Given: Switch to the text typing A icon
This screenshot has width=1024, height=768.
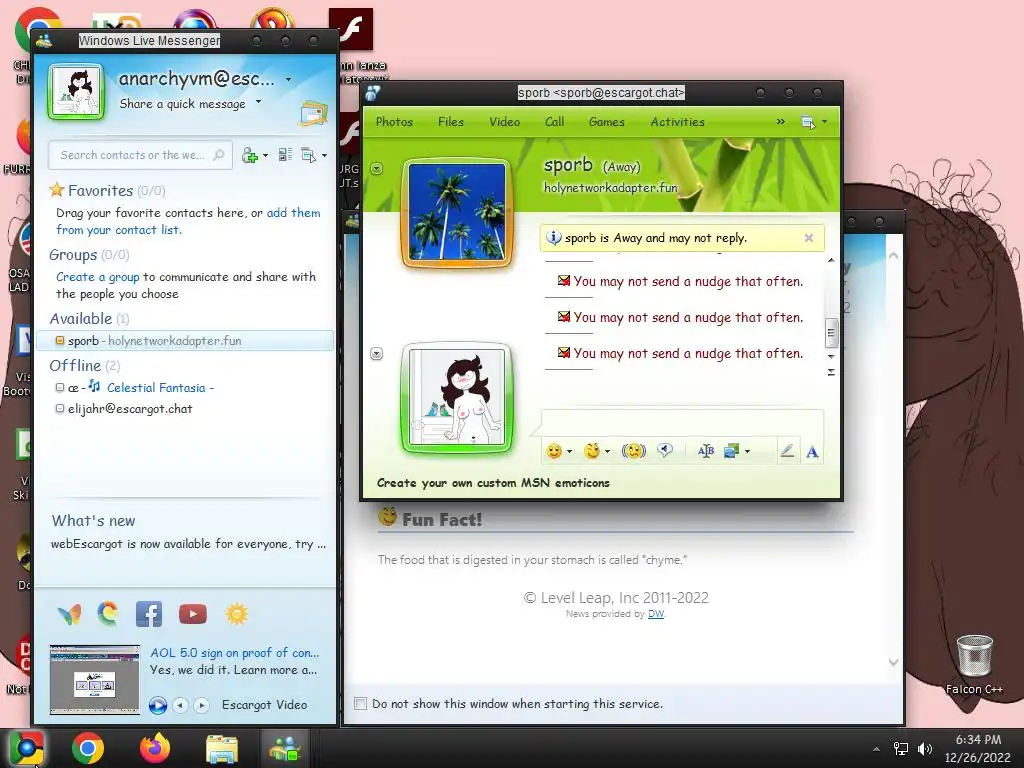Looking at the screenshot, I should tap(812, 451).
